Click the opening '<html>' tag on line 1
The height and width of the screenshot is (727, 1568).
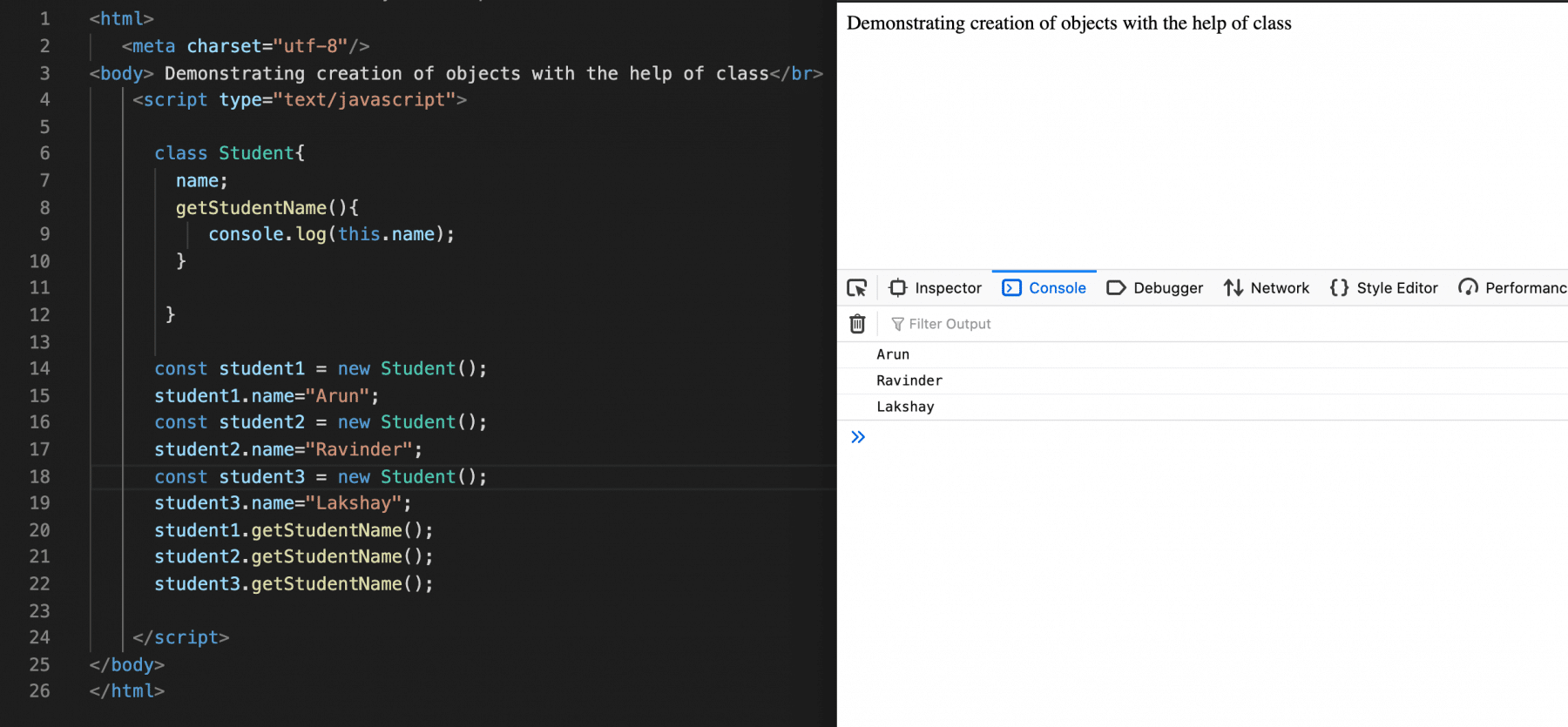point(122,18)
